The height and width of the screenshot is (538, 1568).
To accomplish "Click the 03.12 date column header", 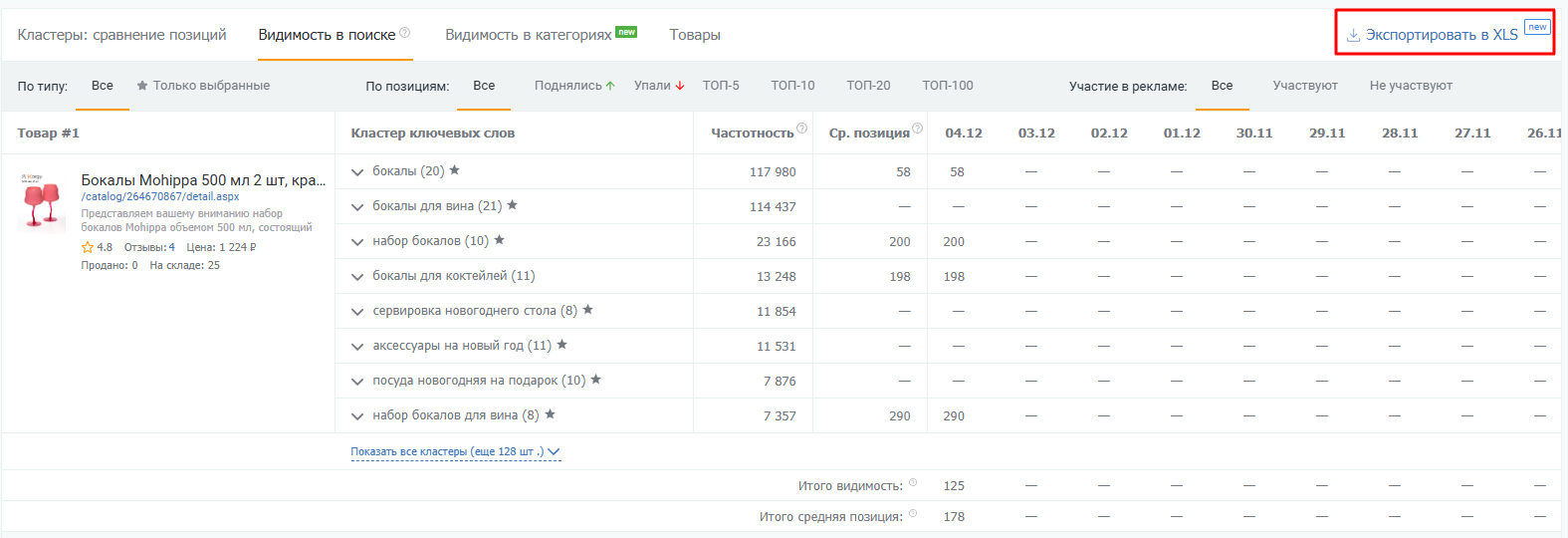I will coord(1036,134).
